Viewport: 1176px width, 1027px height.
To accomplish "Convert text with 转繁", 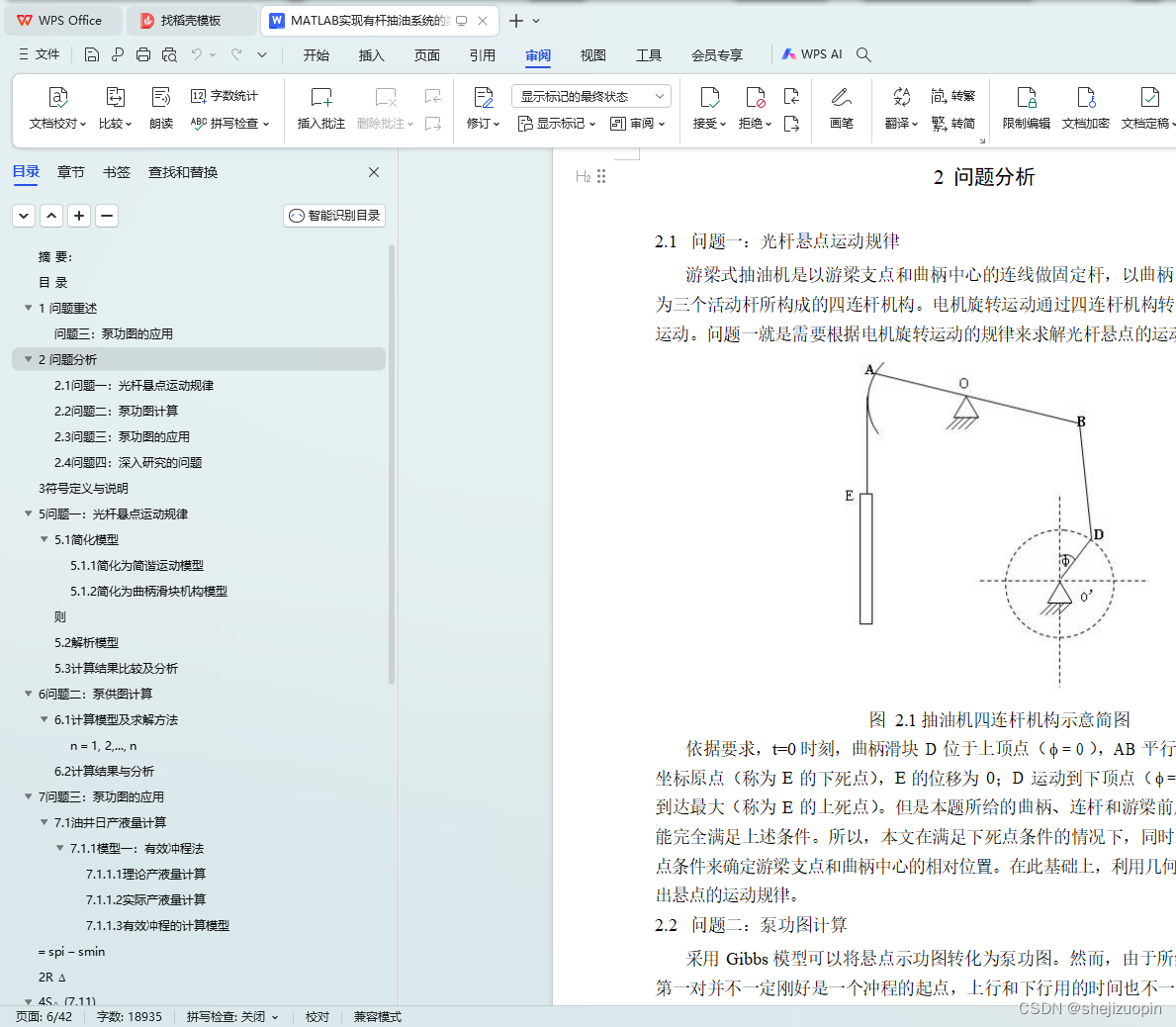I will 953,96.
